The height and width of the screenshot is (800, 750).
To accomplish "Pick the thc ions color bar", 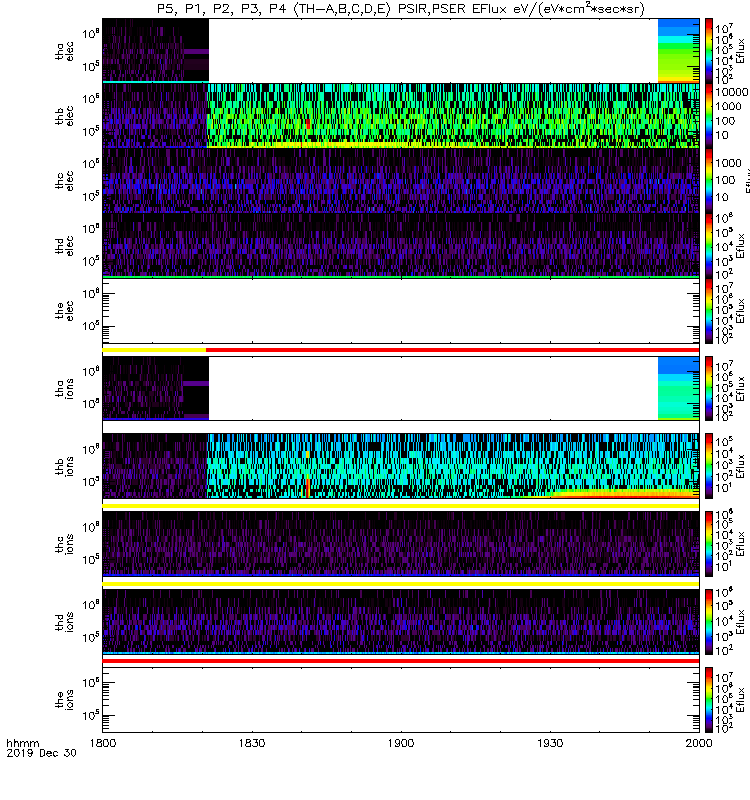I will [x=709, y=544].
